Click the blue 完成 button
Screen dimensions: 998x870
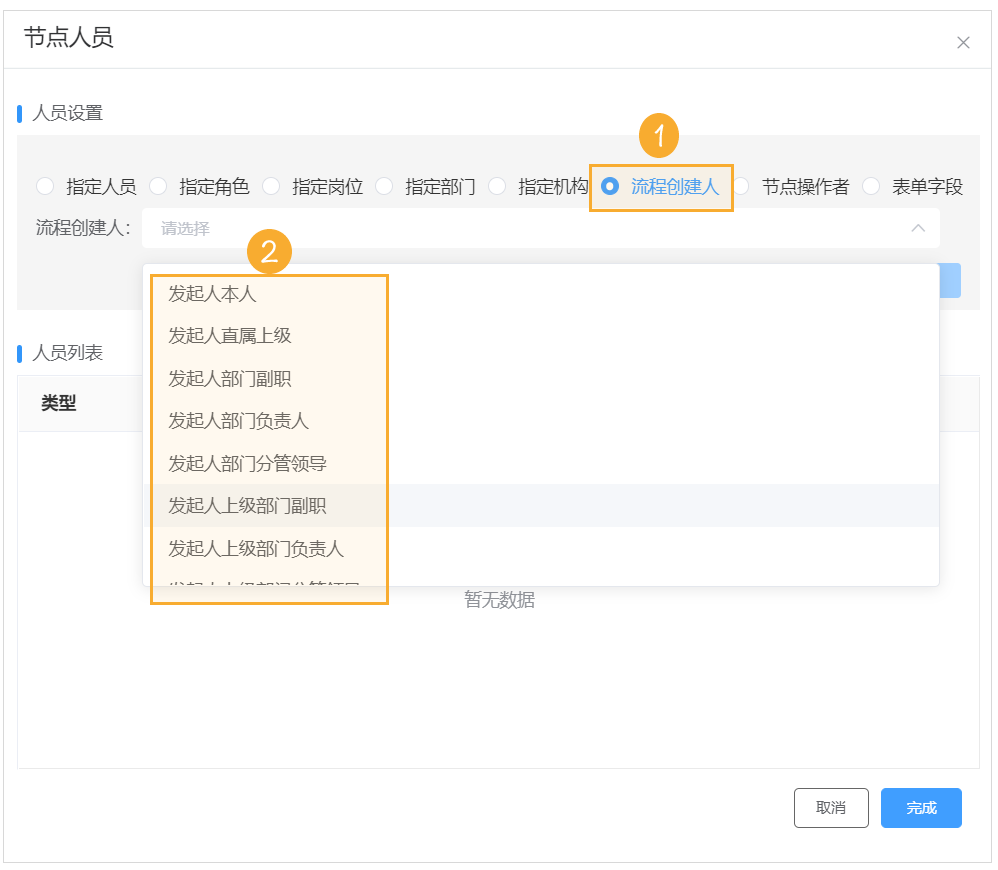tap(921, 808)
